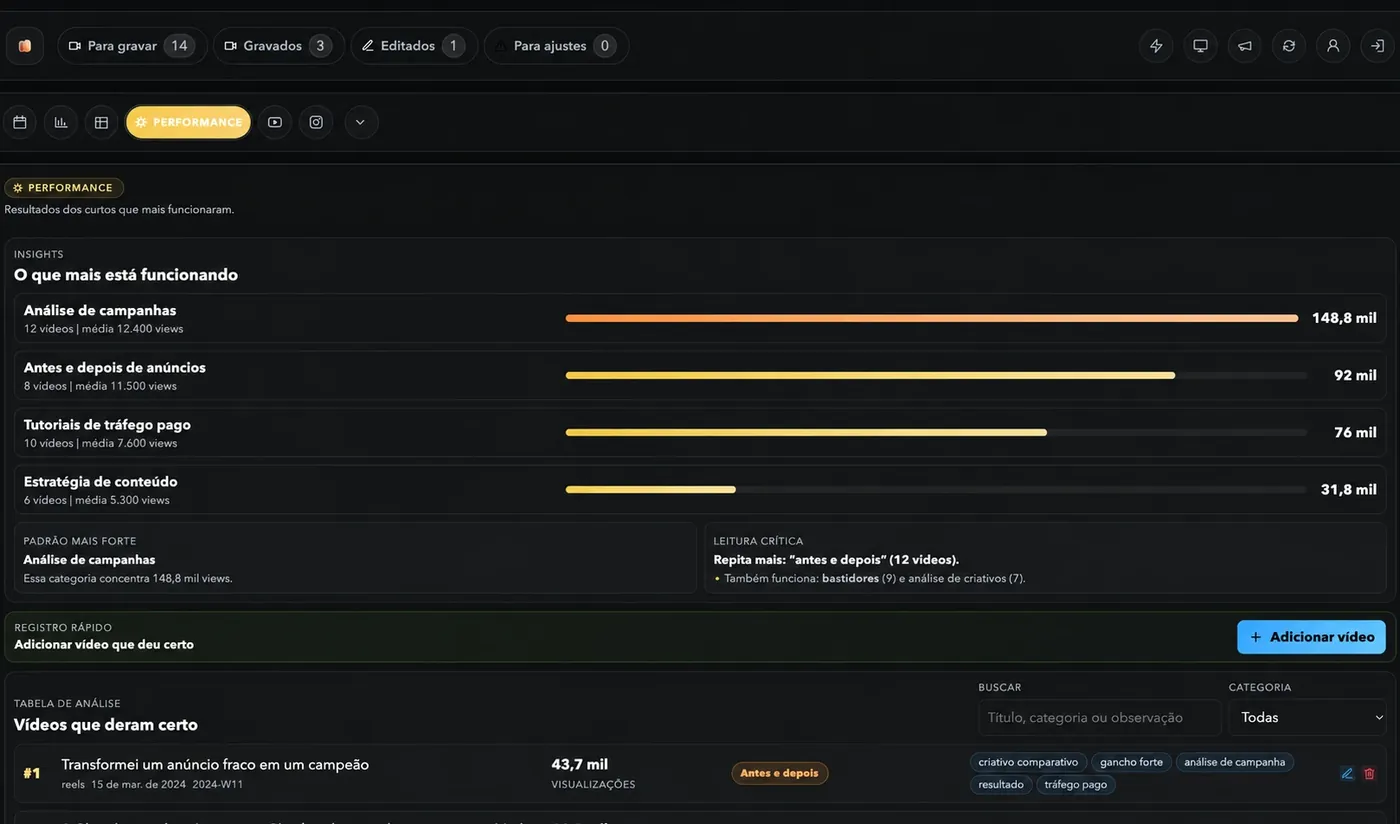Click the resultado tag

click(x=1001, y=785)
